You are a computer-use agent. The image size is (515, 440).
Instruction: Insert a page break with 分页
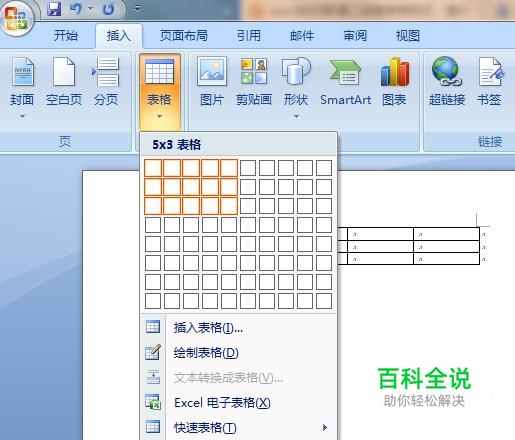(x=106, y=82)
